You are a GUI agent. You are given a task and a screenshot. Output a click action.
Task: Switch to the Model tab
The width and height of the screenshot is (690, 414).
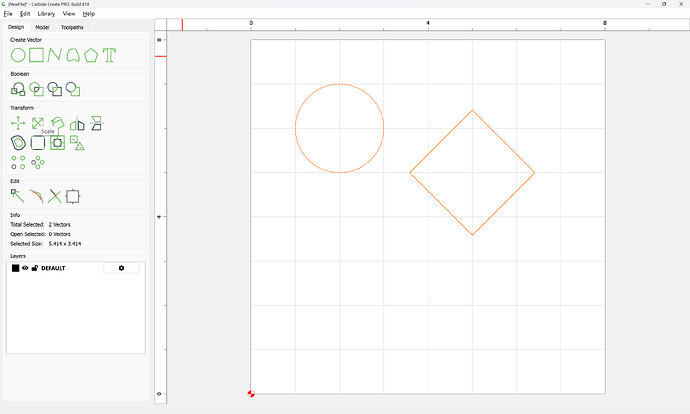(42, 27)
